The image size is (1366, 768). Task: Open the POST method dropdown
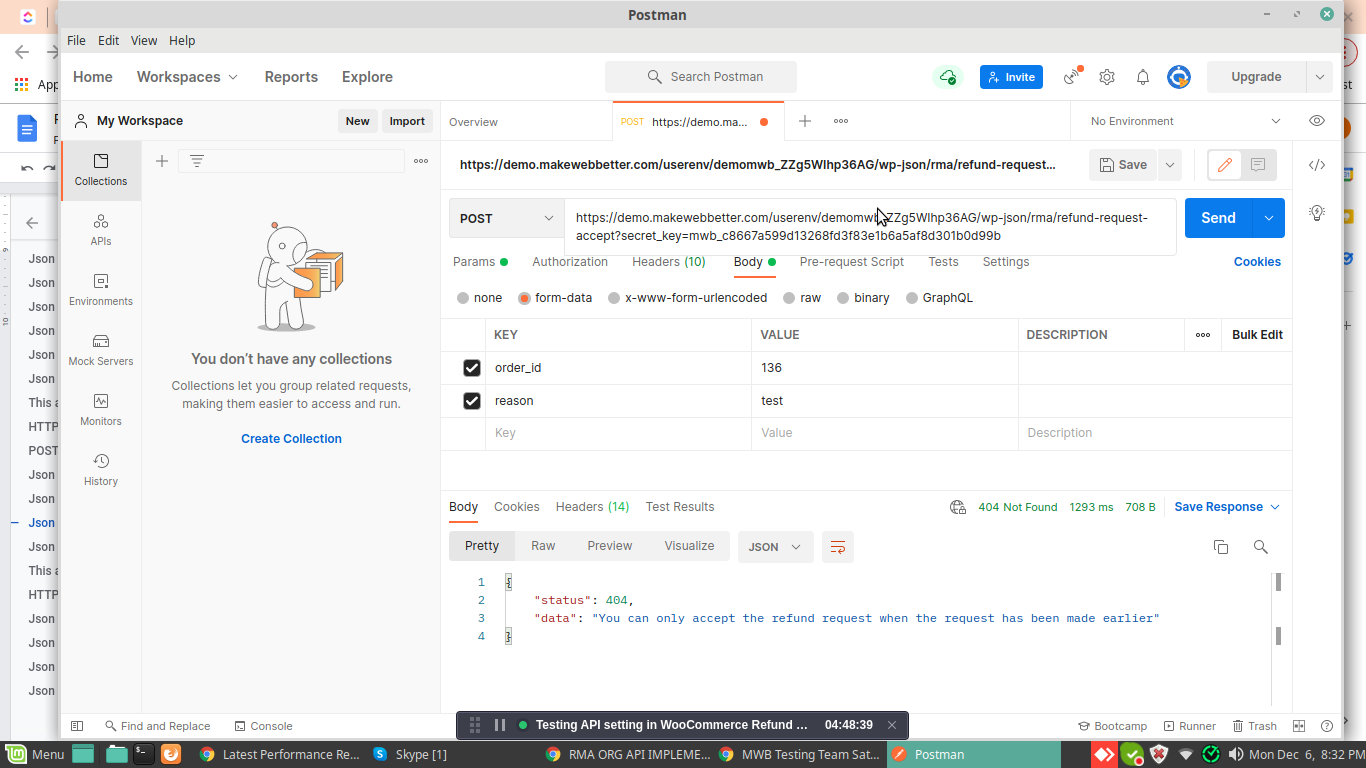pos(506,218)
